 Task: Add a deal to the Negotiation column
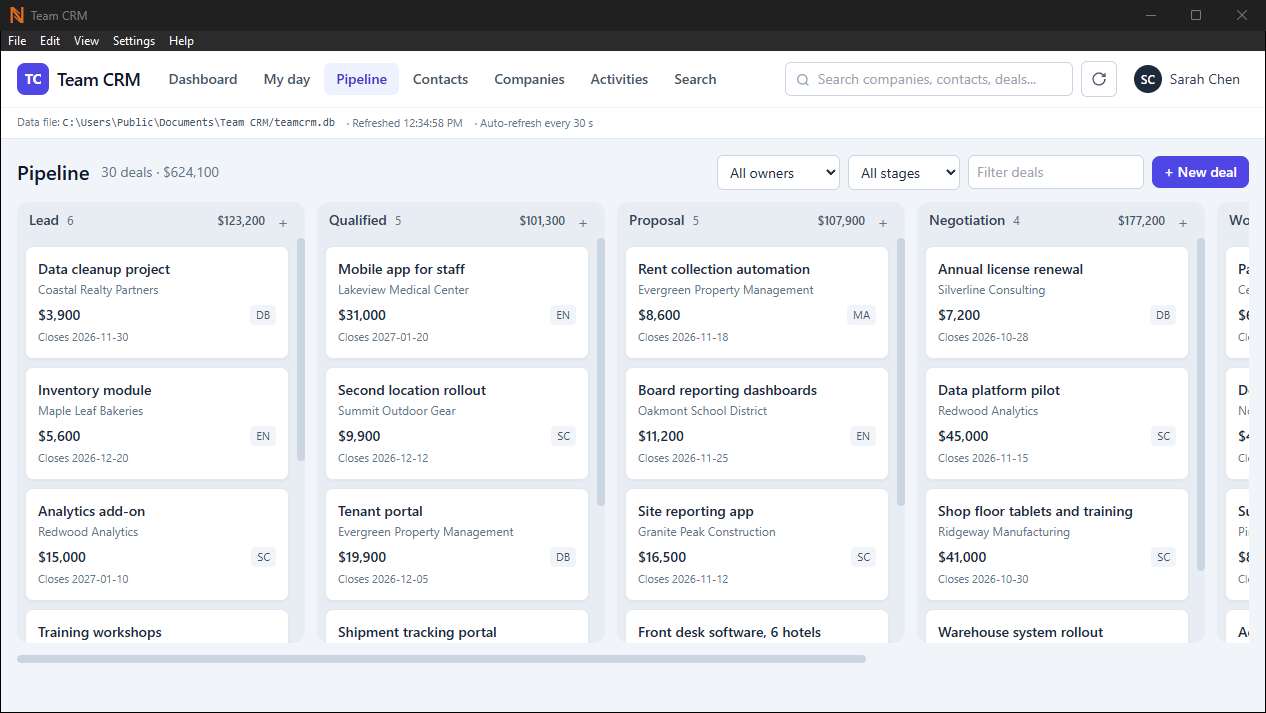(x=1183, y=222)
